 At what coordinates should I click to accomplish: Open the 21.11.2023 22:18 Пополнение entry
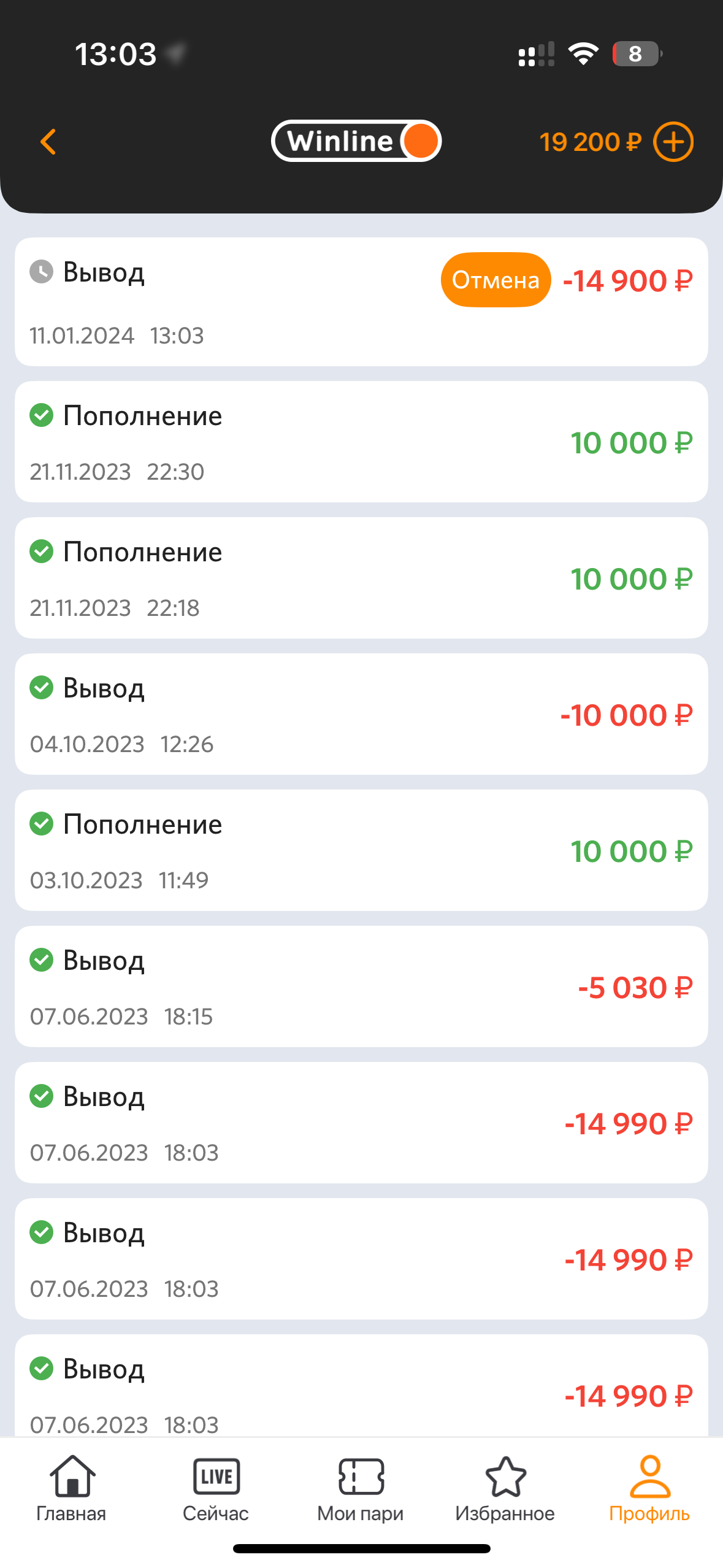coord(361,578)
